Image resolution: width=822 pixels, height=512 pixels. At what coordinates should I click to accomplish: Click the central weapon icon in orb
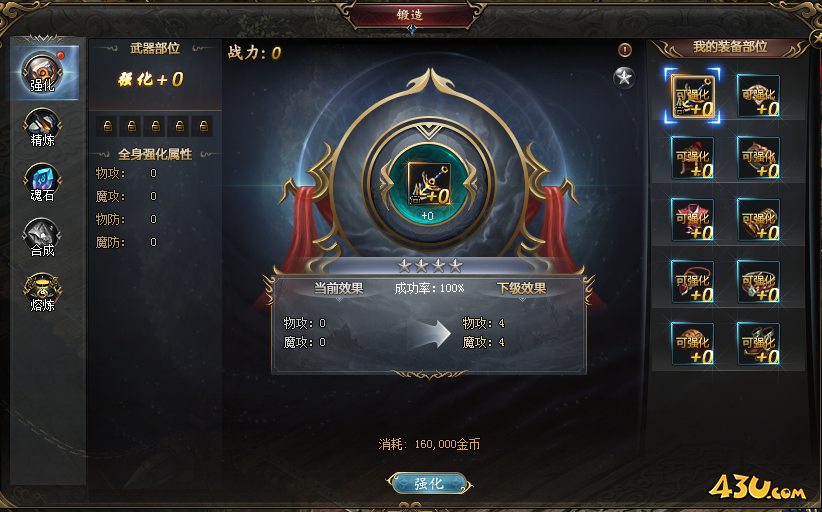coord(428,183)
